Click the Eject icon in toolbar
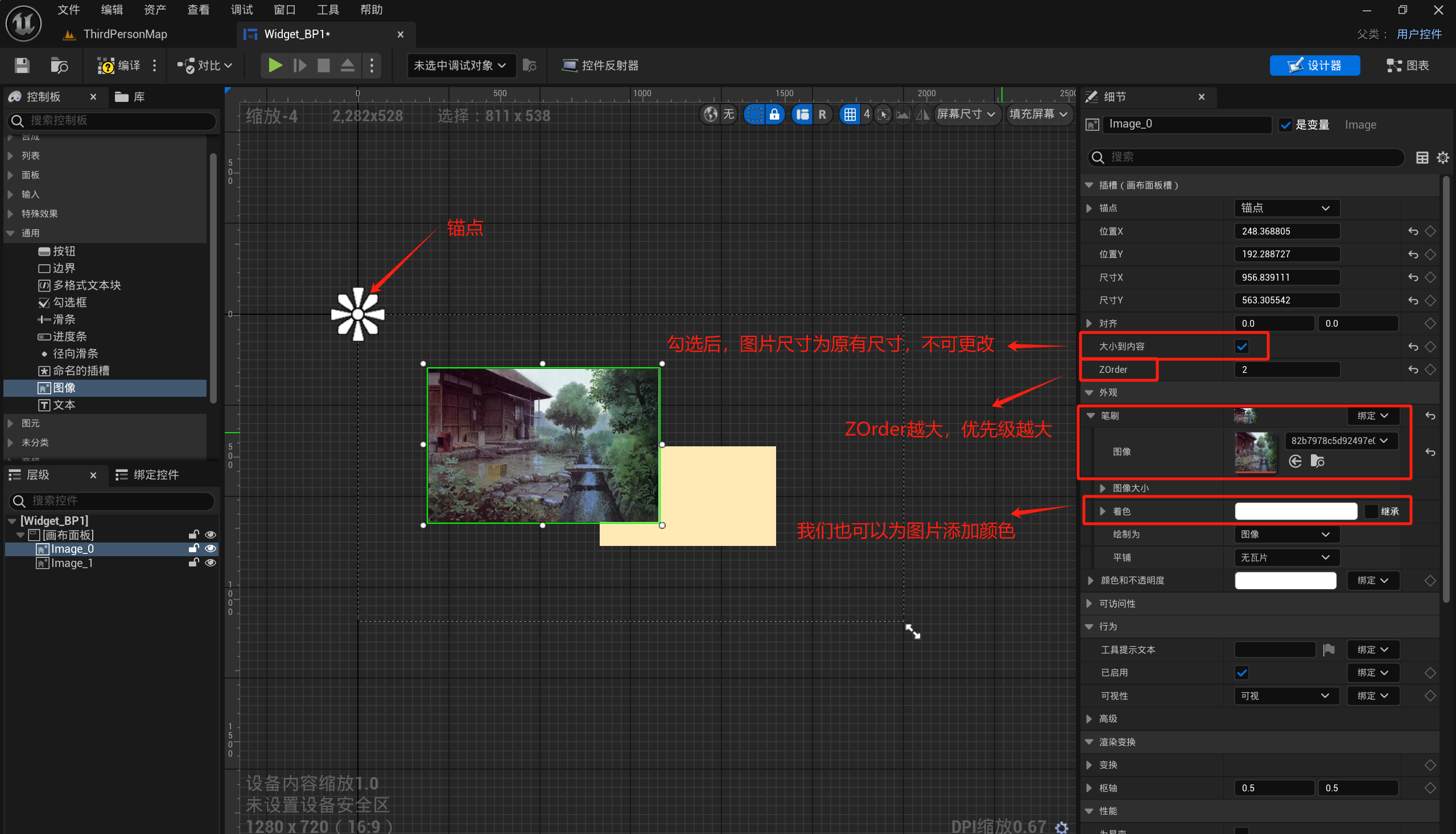Image resolution: width=1456 pixels, height=834 pixels. click(348, 65)
